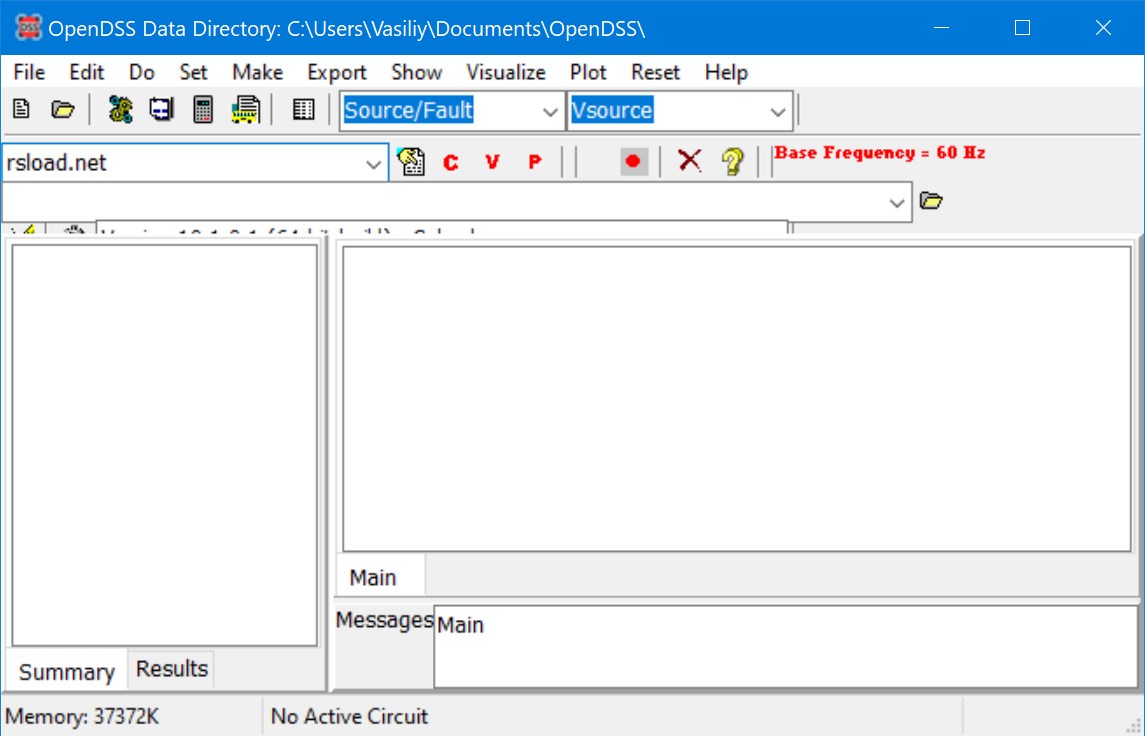The width and height of the screenshot is (1145, 736).
Task: Click inside the Messages text box
Action: 786,646
